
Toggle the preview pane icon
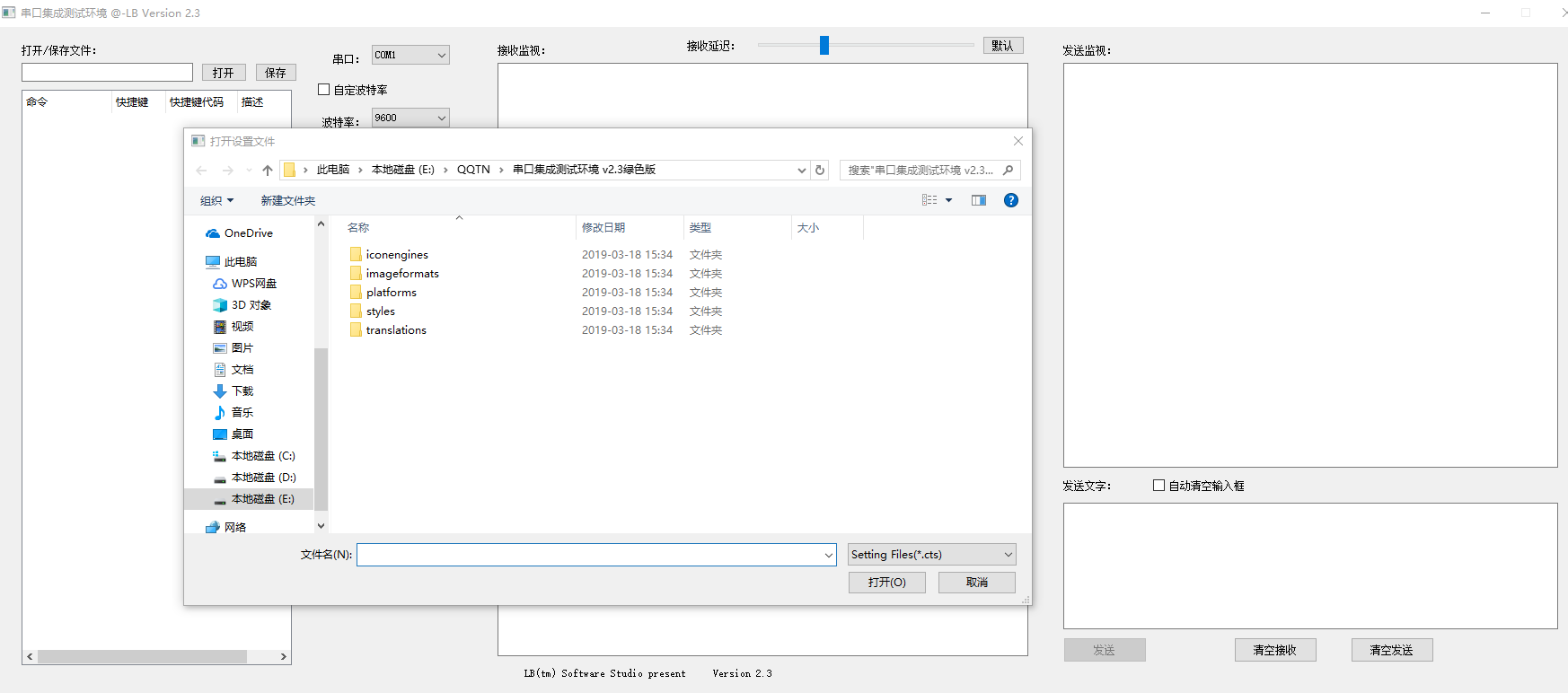tap(979, 200)
